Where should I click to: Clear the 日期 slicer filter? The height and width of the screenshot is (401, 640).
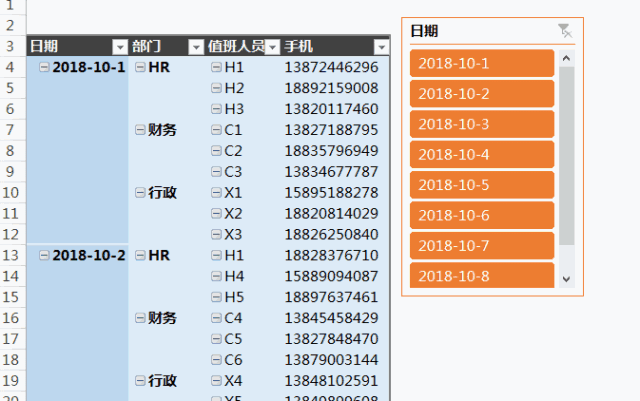pyautogui.click(x=565, y=31)
